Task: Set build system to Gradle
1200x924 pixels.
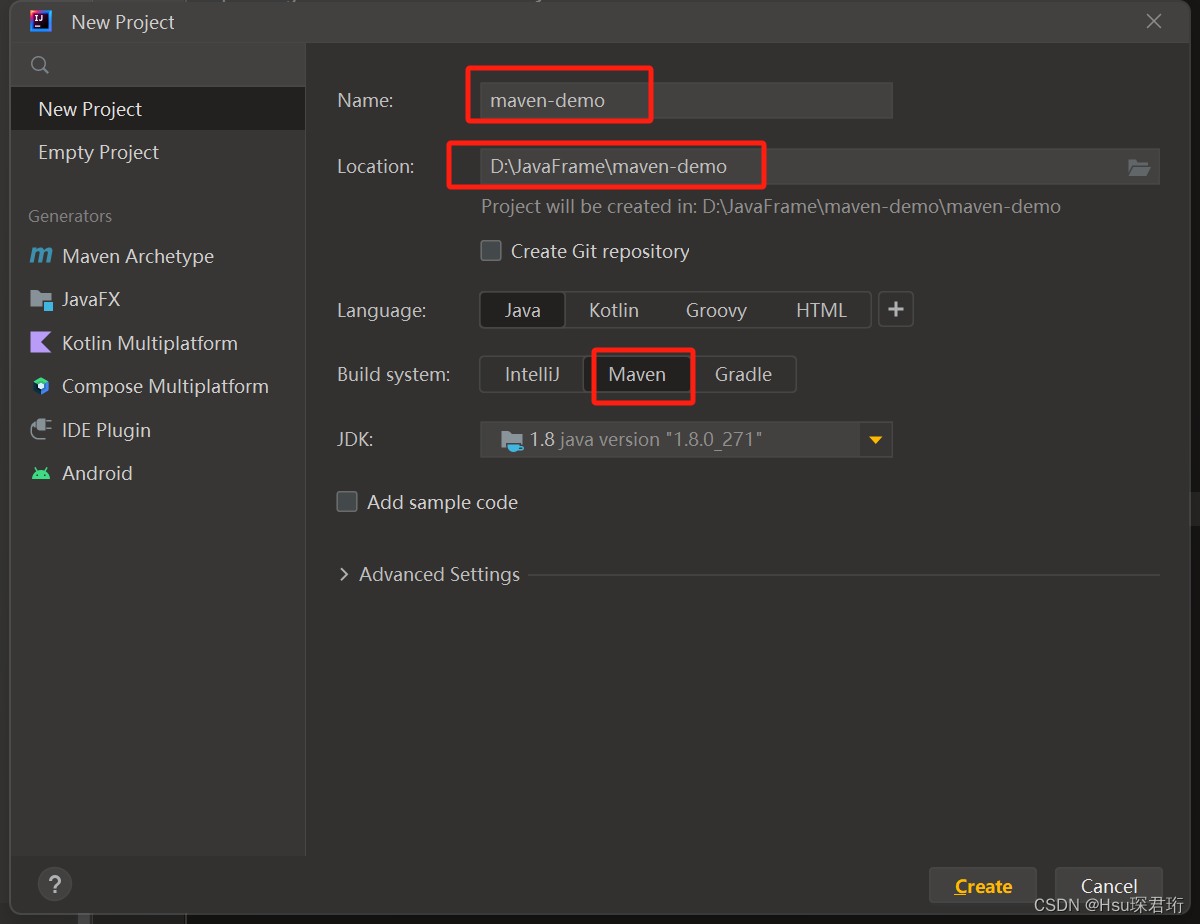Action: 743,374
